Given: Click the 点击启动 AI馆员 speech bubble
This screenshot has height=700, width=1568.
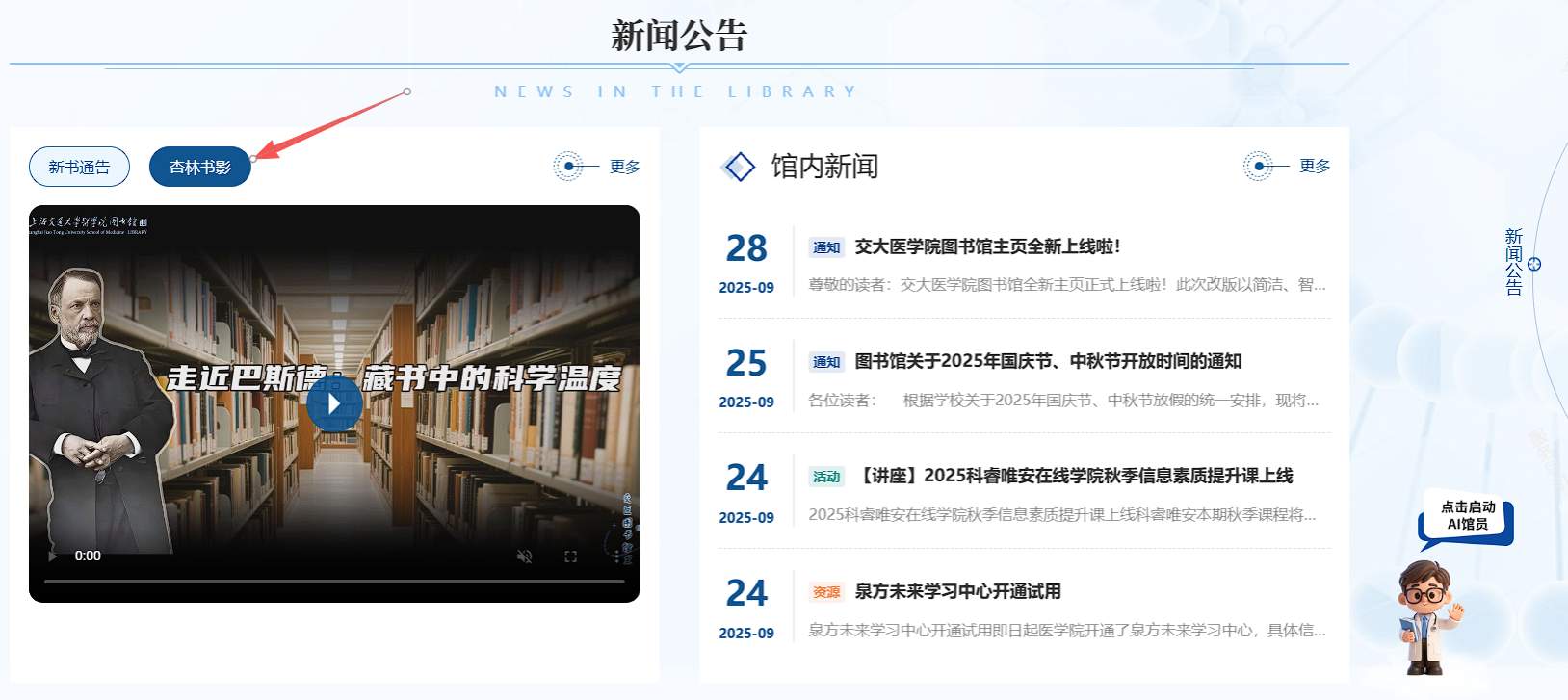Looking at the screenshot, I should pyautogui.click(x=1467, y=516).
